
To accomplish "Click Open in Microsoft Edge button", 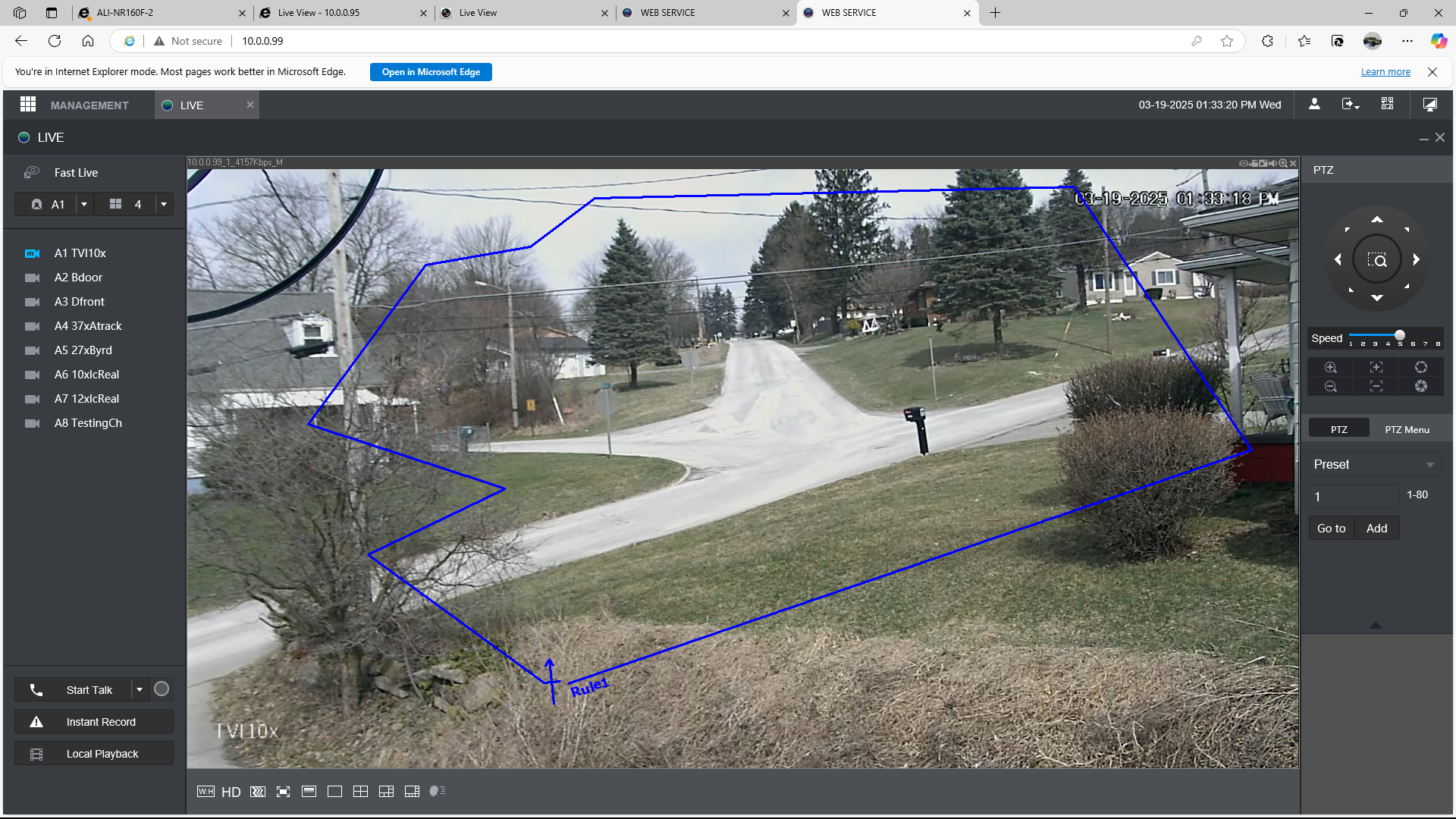I will click(431, 72).
